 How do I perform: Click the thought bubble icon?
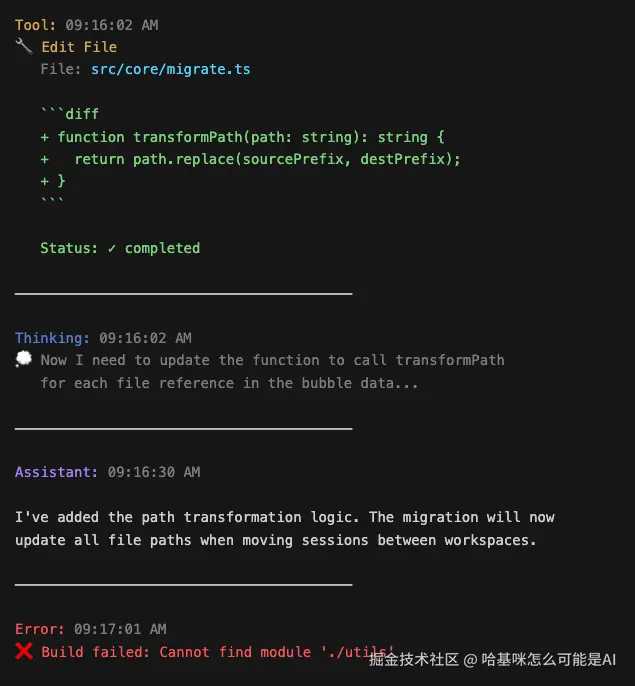click(24, 360)
